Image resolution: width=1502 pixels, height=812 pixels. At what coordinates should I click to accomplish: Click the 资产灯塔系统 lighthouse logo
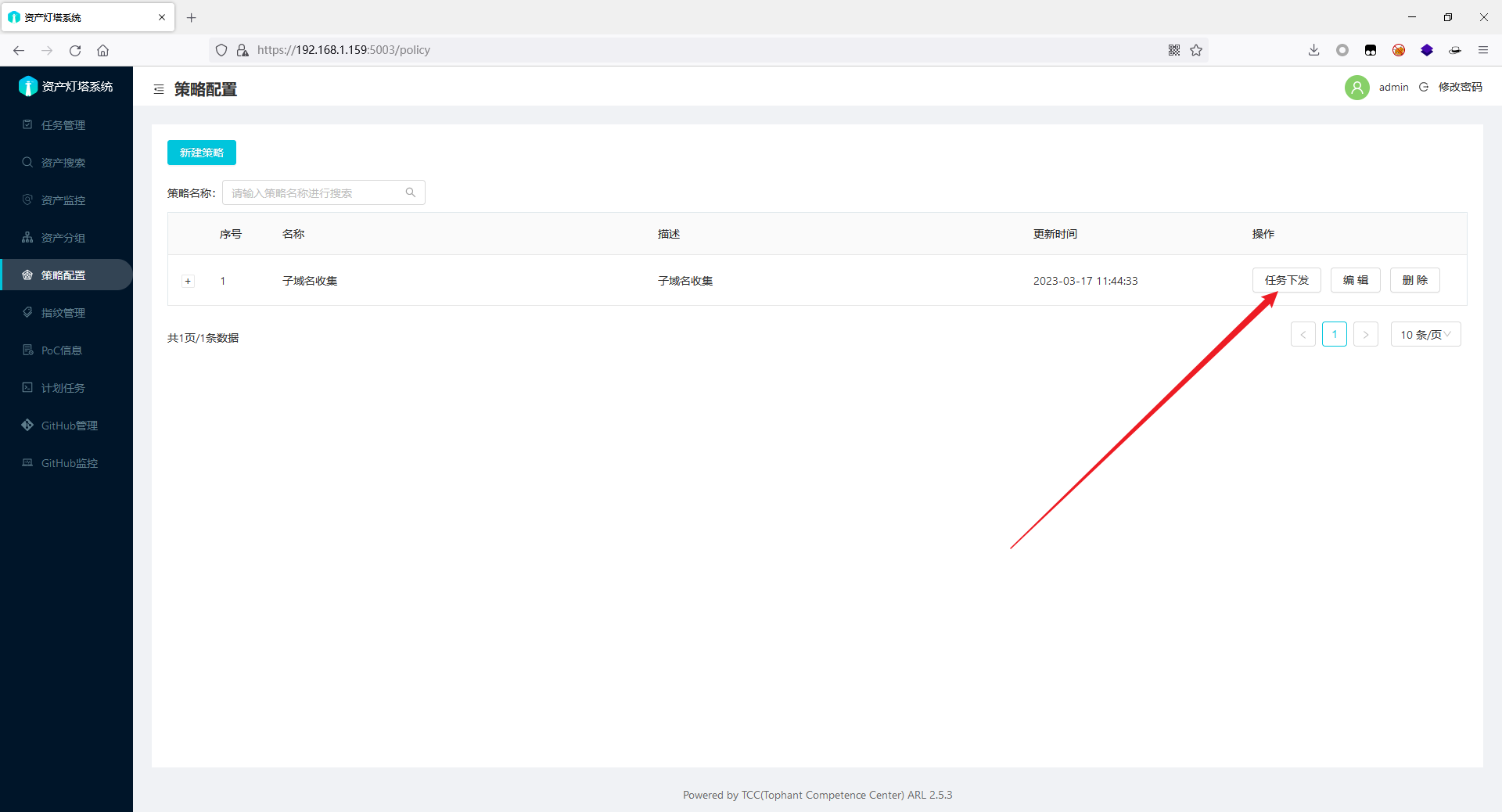click(28, 86)
